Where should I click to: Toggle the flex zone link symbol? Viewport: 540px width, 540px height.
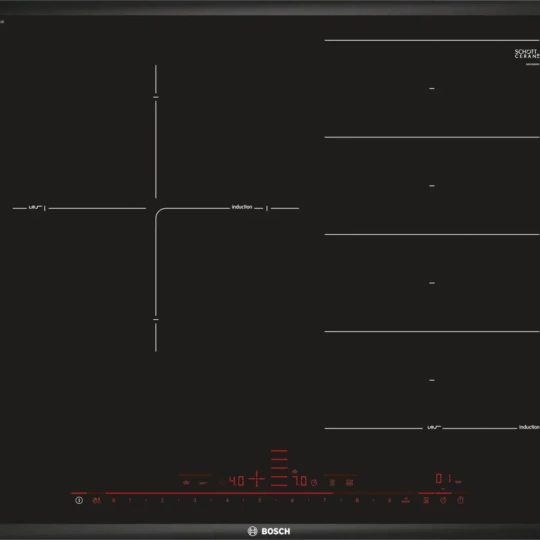pyautogui.click(x=332, y=482)
